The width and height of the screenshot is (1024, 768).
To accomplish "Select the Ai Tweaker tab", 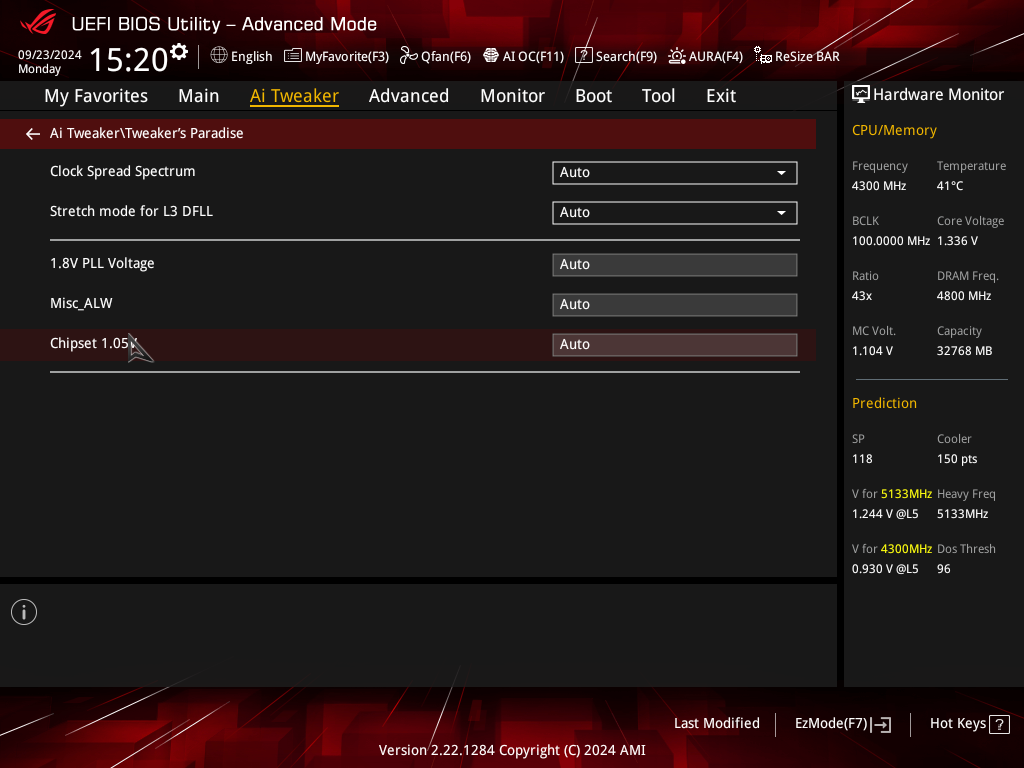I will [x=294, y=96].
